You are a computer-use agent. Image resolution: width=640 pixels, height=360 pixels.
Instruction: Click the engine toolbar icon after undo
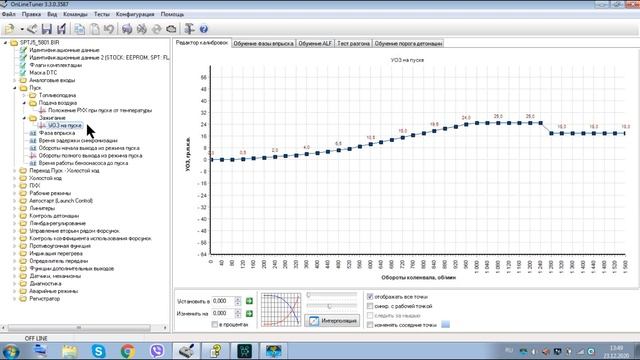(127, 29)
